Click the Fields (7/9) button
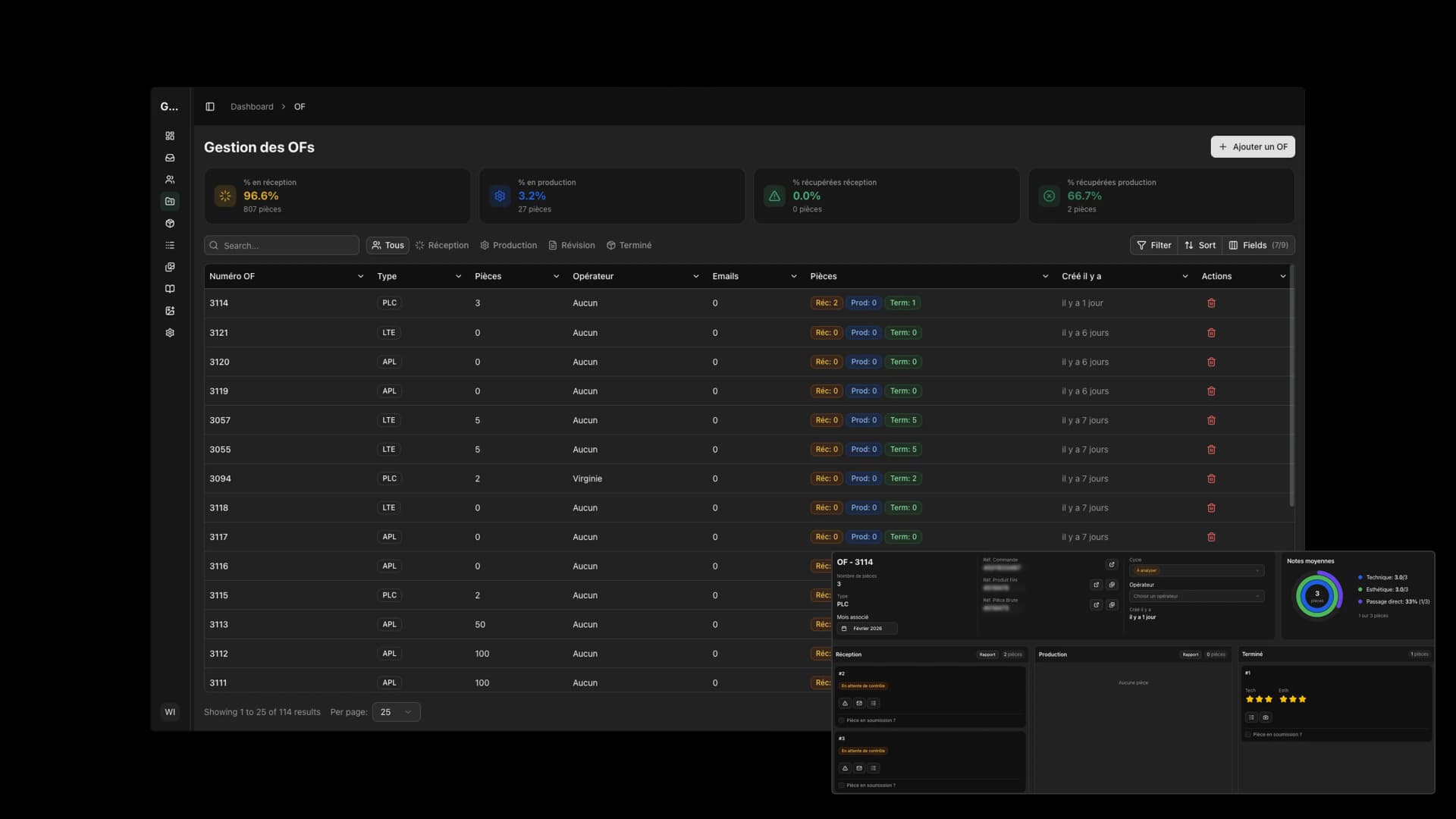Viewport: 1456px width, 819px height. pos(1258,246)
